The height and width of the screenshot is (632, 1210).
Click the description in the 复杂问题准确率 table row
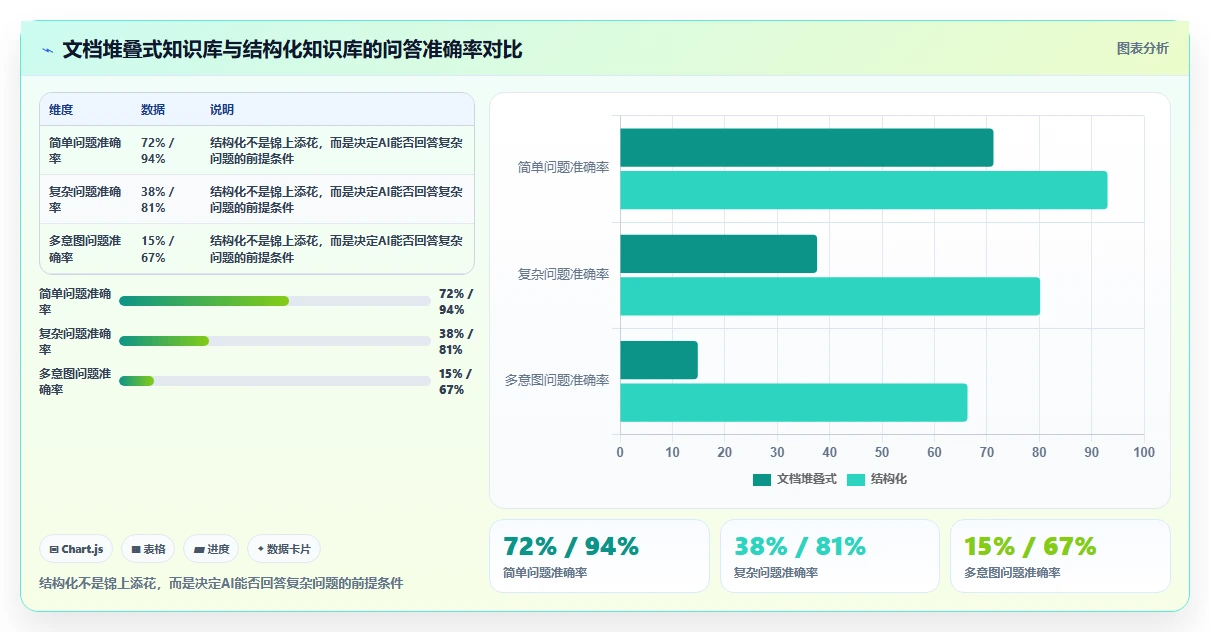click(x=336, y=200)
